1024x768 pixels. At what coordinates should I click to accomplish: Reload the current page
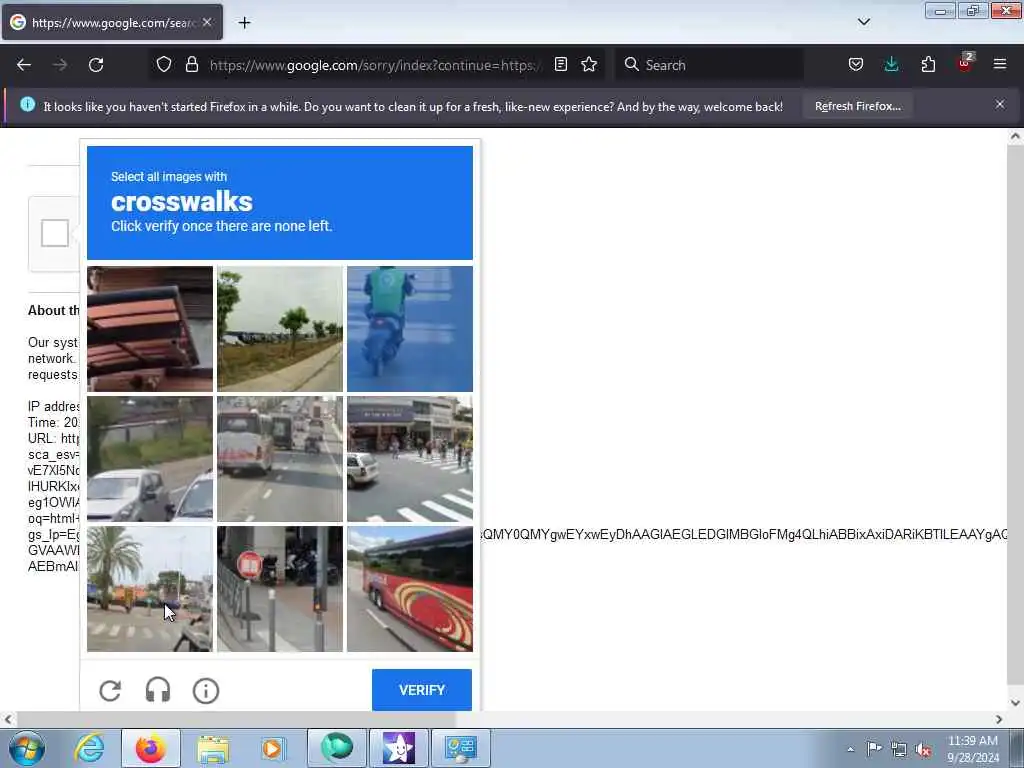click(96, 65)
